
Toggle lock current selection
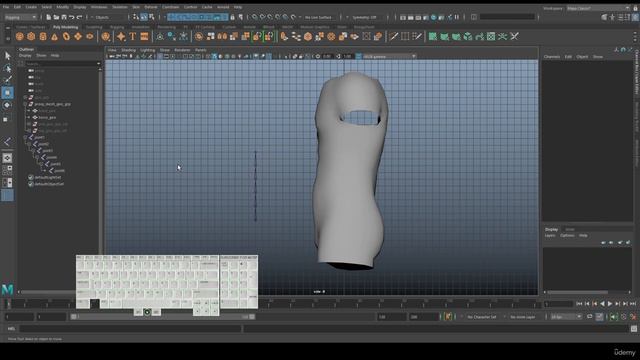pyautogui.click(x=233, y=17)
